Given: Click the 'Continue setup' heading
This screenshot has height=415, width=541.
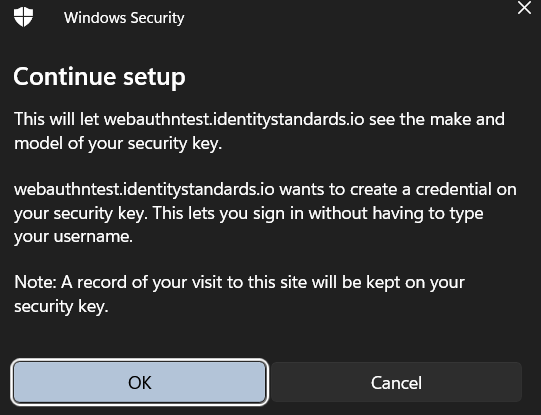Looking at the screenshot, I should (99, 77).
